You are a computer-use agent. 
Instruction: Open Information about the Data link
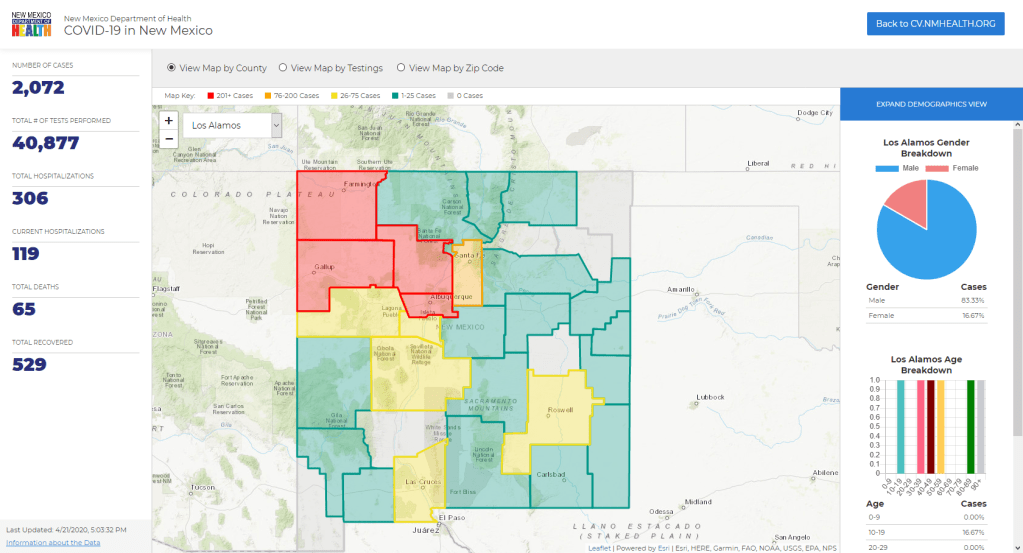coord(53,542)
